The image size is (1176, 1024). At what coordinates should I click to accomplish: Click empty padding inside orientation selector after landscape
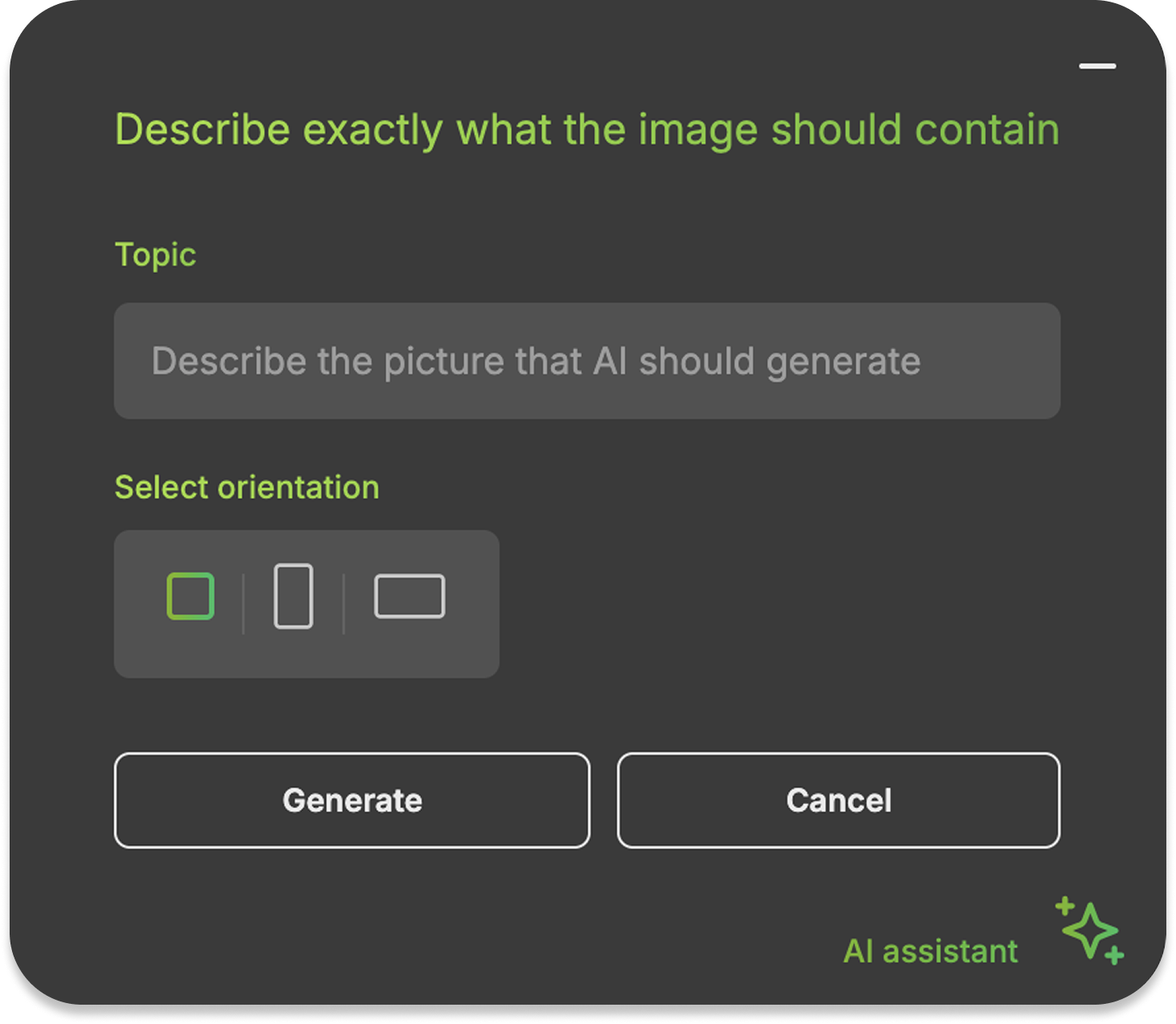tap(473, 604)
